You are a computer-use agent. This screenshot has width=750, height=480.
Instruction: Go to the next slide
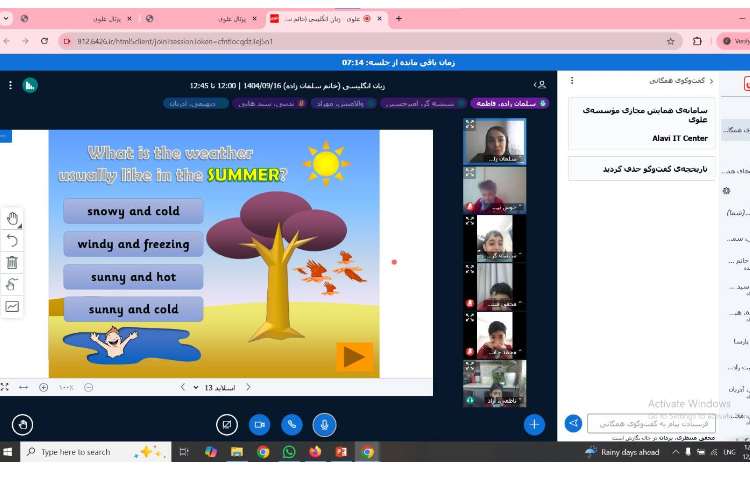pos(182,387)
